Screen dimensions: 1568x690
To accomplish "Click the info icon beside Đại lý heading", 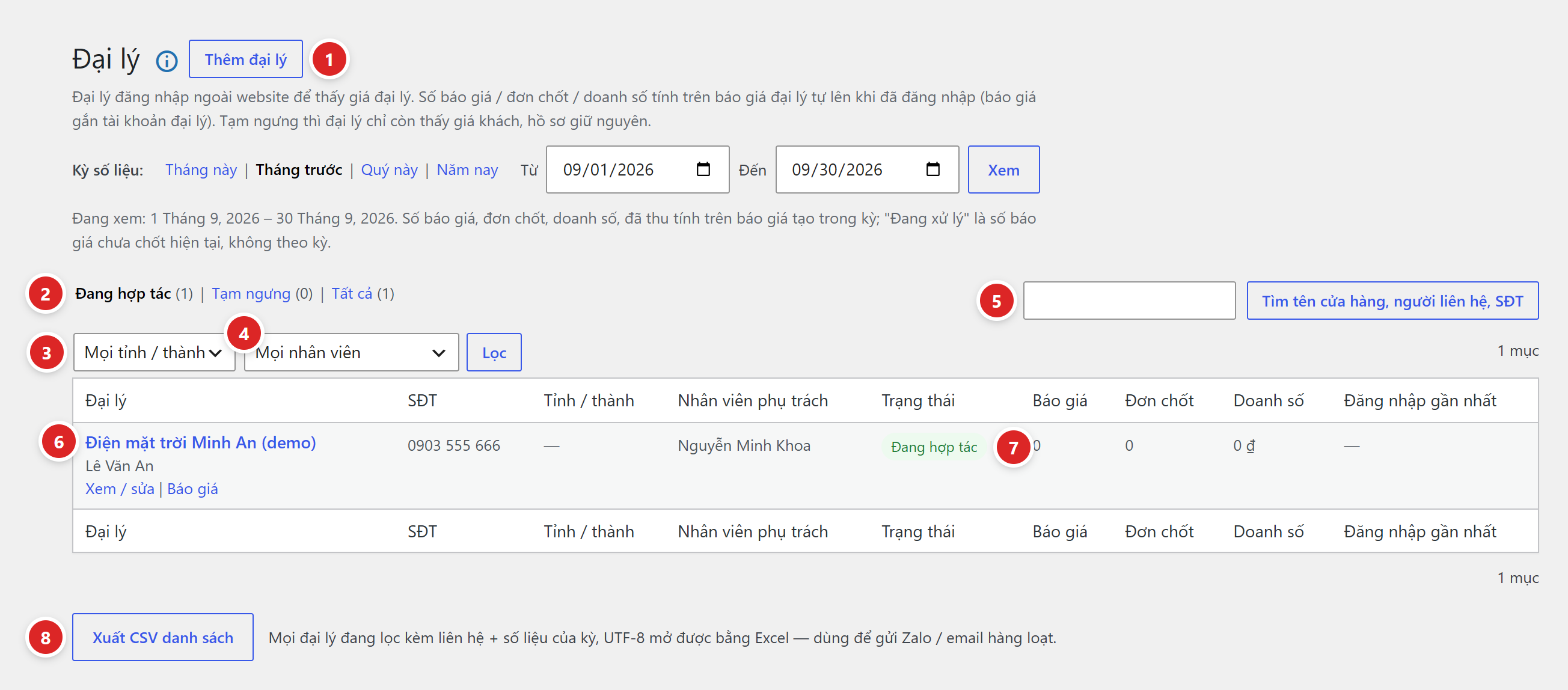I will 167,61.
